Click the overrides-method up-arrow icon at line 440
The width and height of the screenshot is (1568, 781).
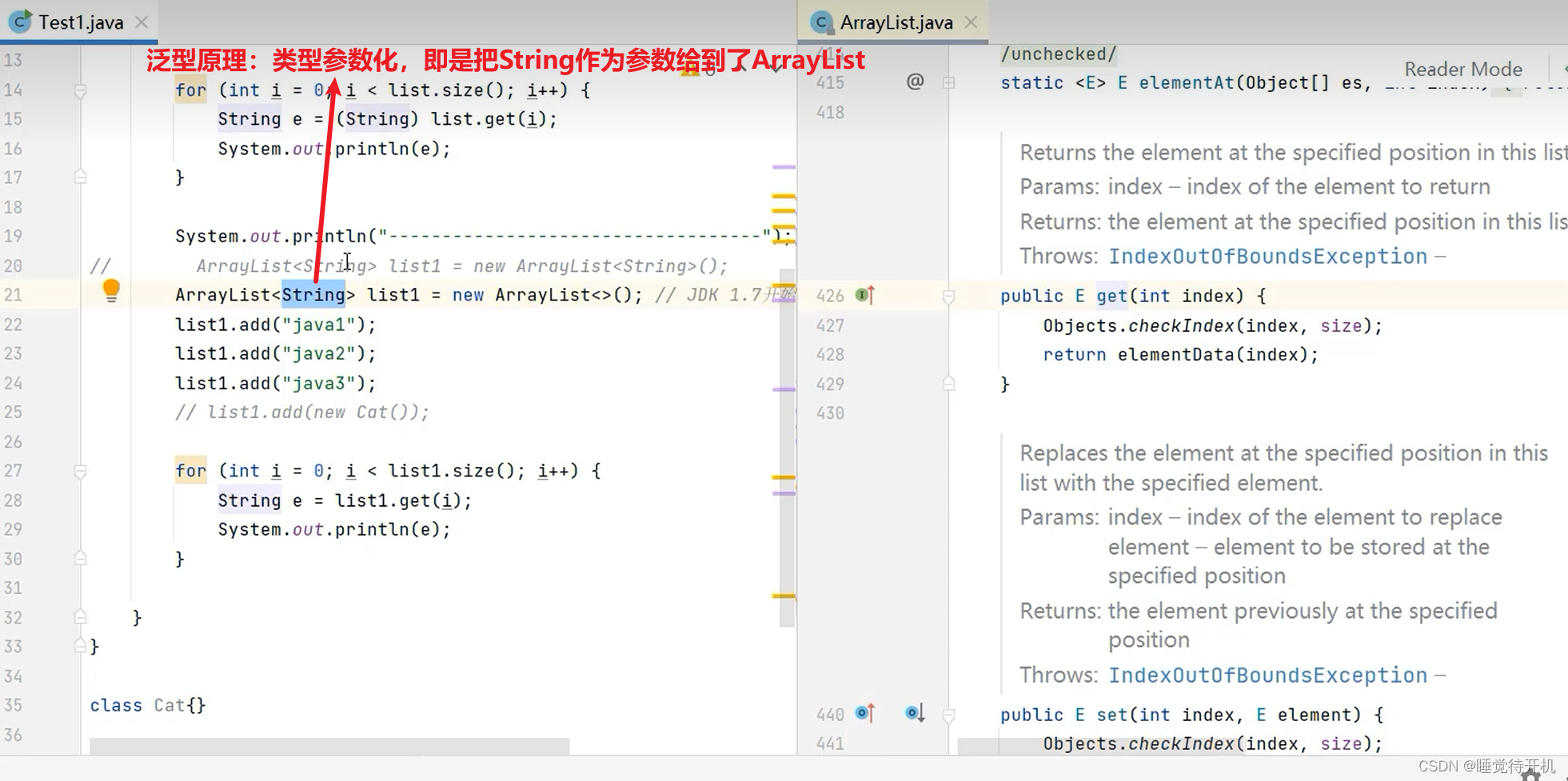coord(865,712)
